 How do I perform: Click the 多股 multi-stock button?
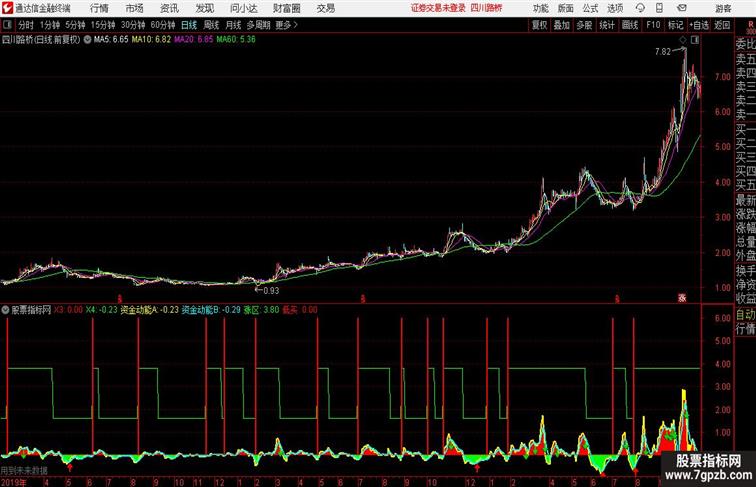pos(584,25)
